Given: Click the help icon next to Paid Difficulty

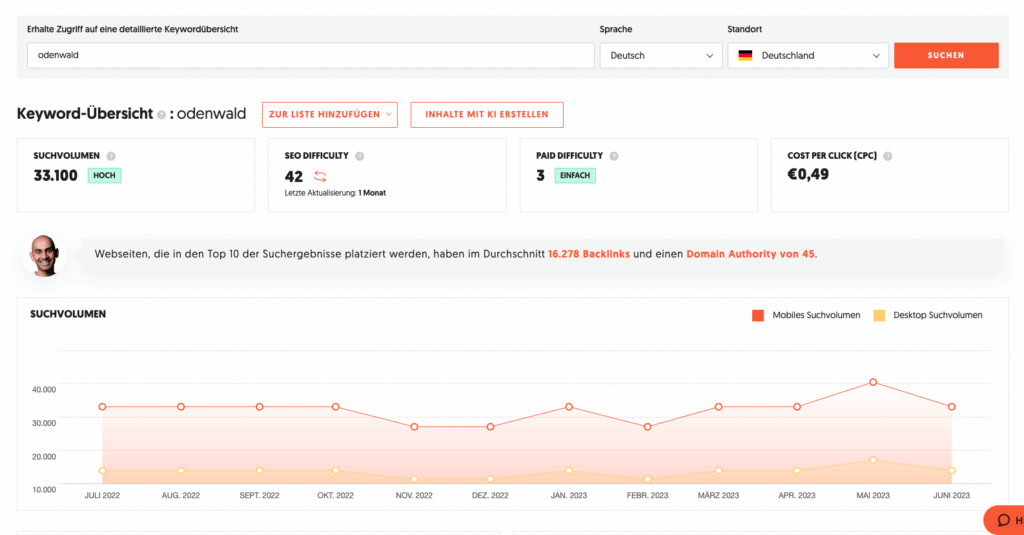Looking at the screenshot, I should [x=614, y=156].
